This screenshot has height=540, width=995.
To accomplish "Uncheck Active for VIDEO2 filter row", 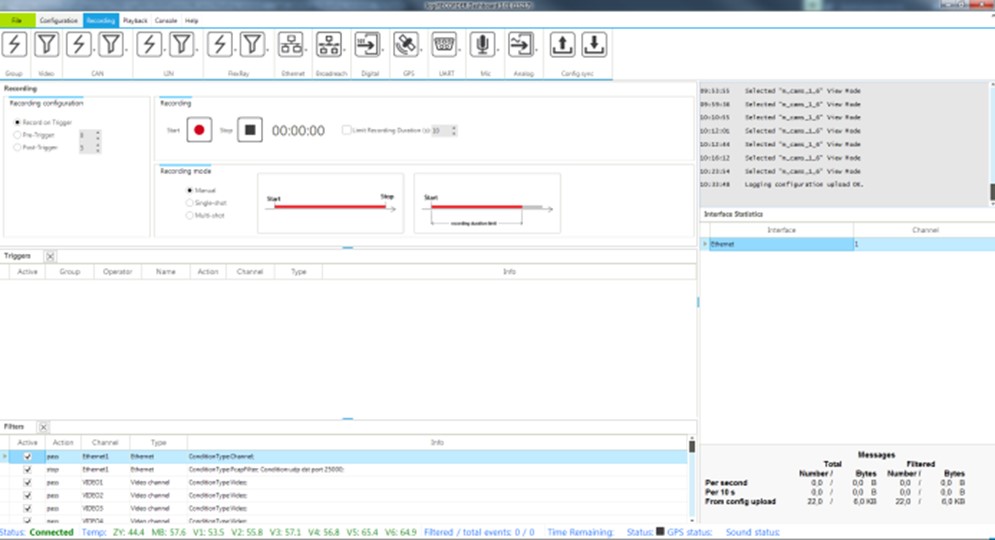I will pos(27,496).
